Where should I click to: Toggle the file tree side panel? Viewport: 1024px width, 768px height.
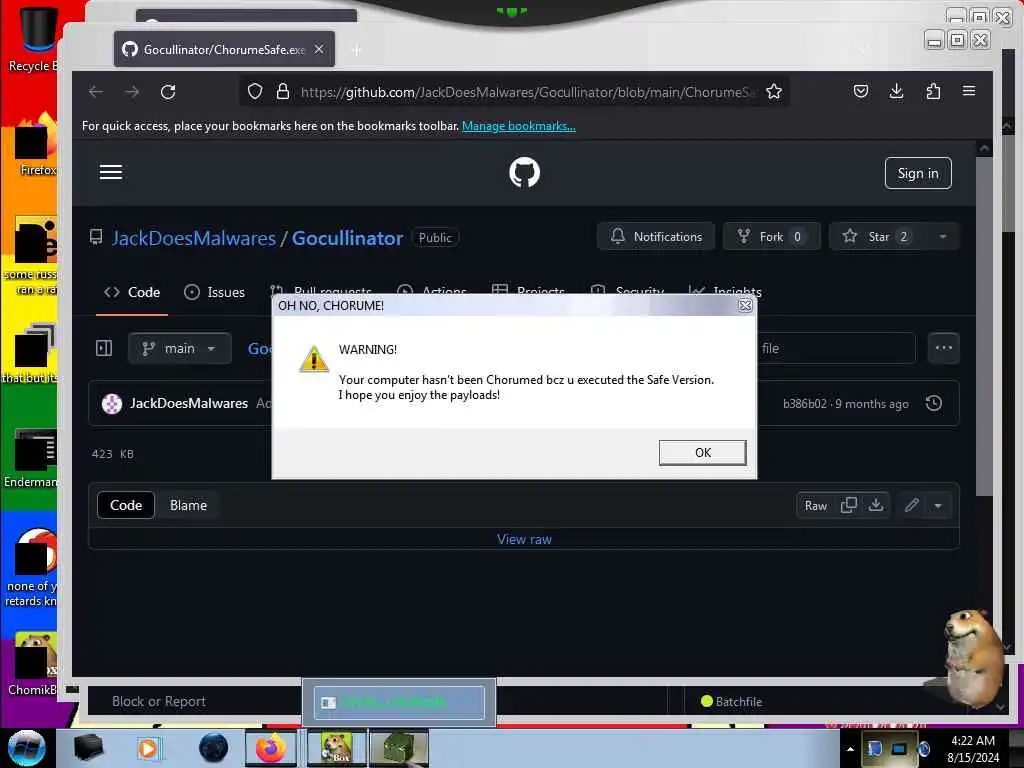[x=104, y=348]
